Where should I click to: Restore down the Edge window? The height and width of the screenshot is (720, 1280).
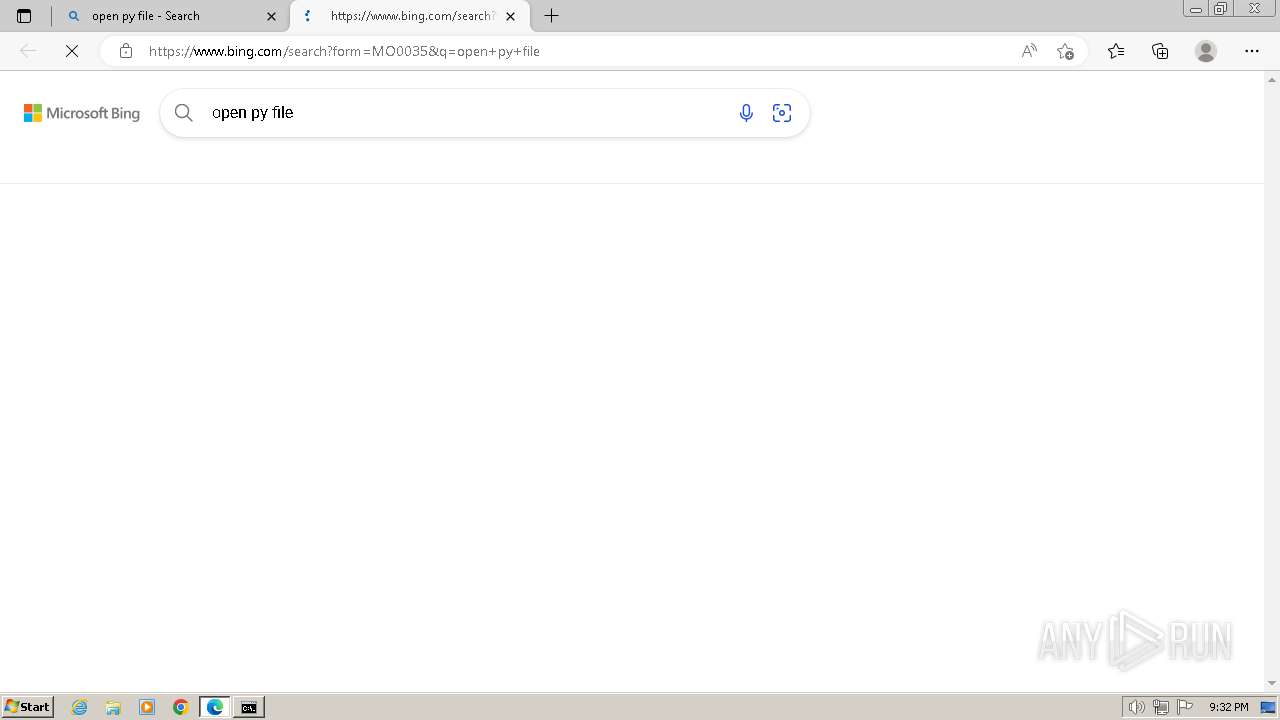[1221, 9]
